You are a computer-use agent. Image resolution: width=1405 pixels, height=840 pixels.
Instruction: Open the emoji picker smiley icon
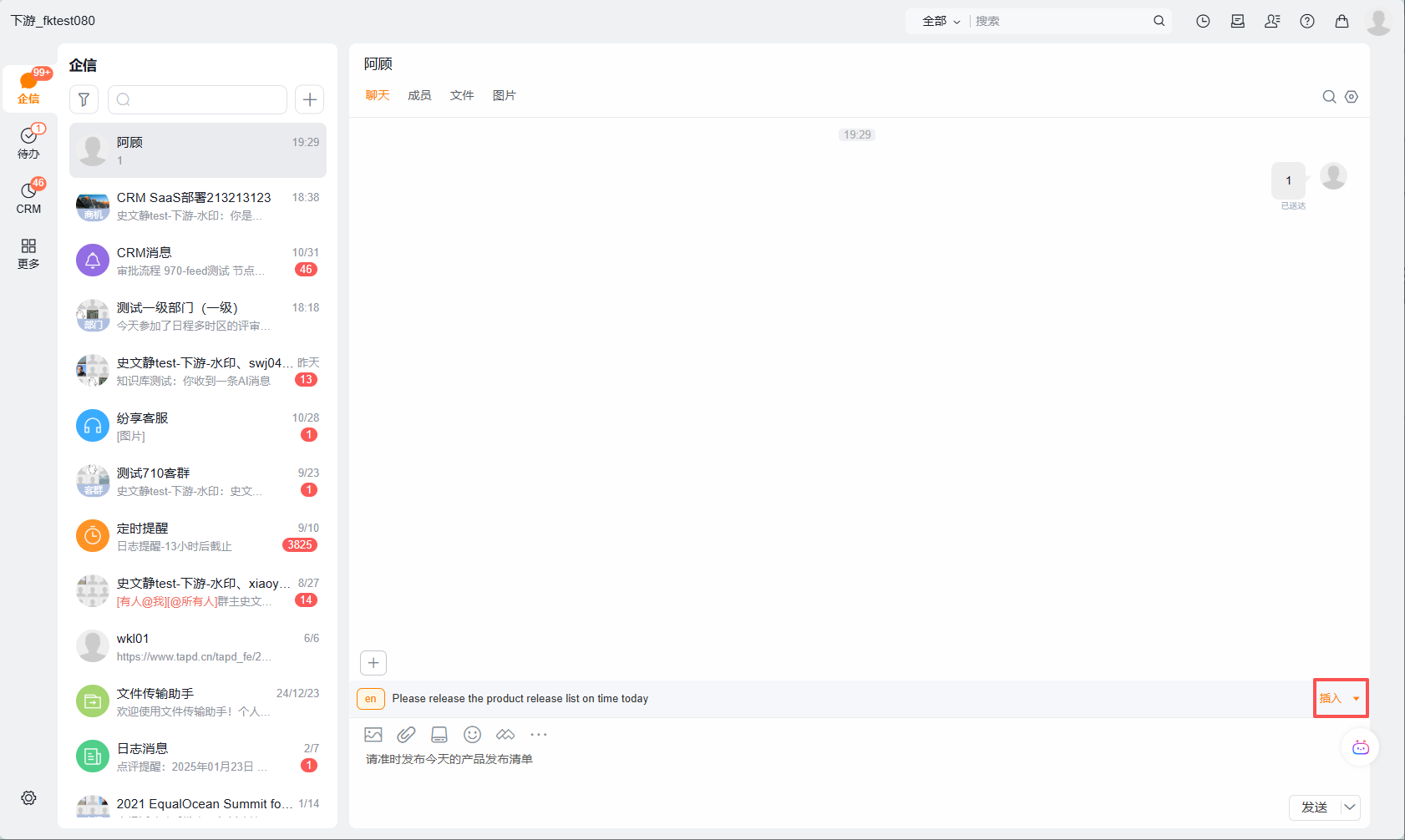[473, 735]
